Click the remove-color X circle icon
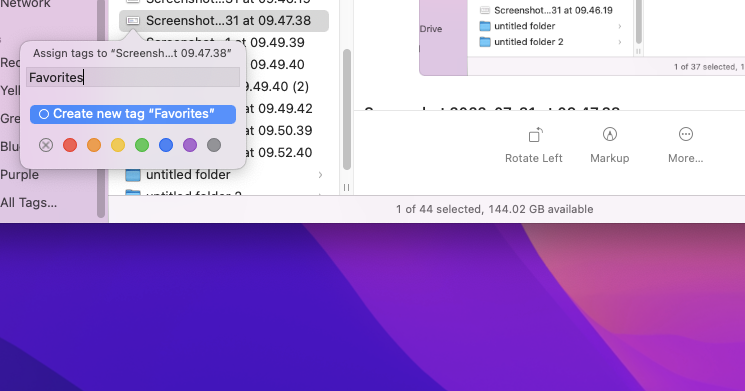745x391 pixels. pos(46,145)
